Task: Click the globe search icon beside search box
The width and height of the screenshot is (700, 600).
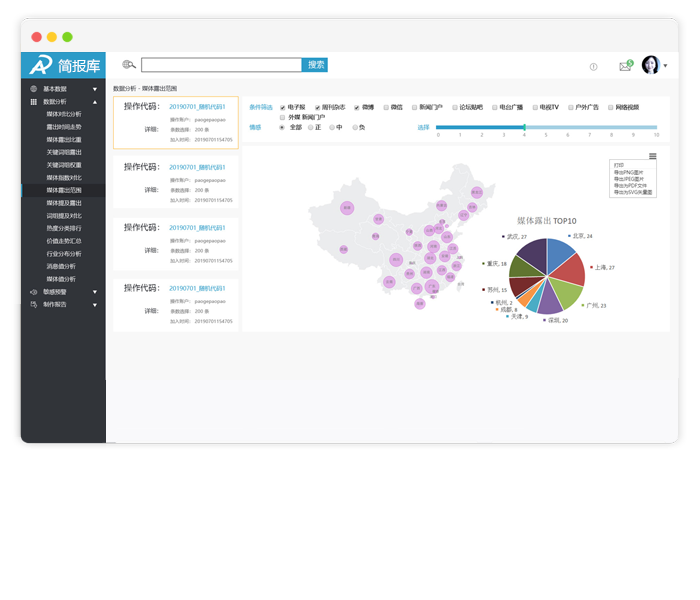Action: point(129,65)
